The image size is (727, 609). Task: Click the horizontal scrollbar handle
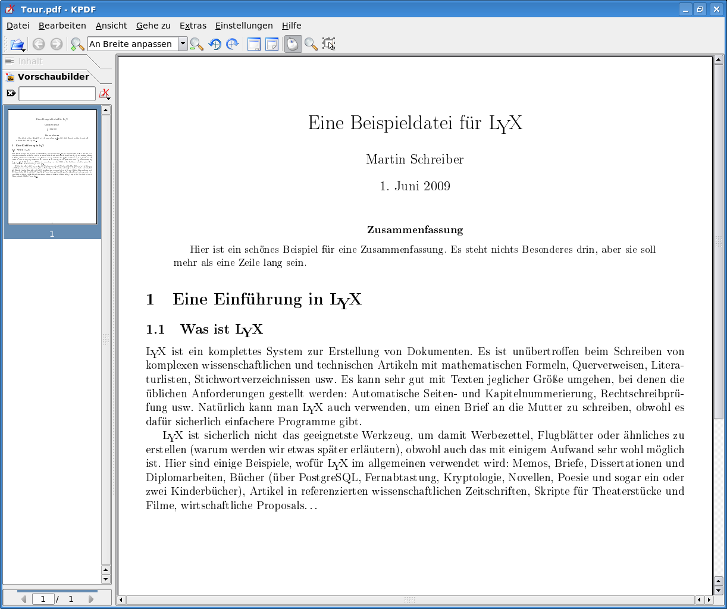[x=410, y=600]
